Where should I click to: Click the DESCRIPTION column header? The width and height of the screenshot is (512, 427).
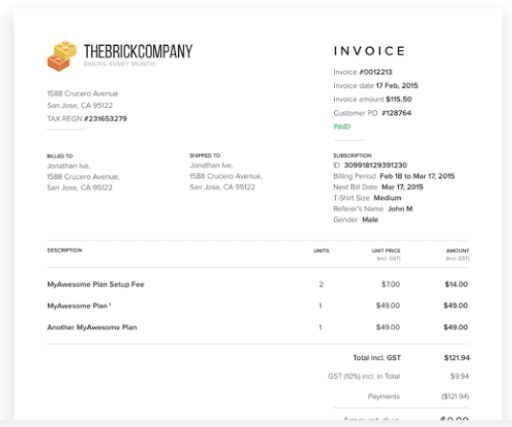pos(64,250)
